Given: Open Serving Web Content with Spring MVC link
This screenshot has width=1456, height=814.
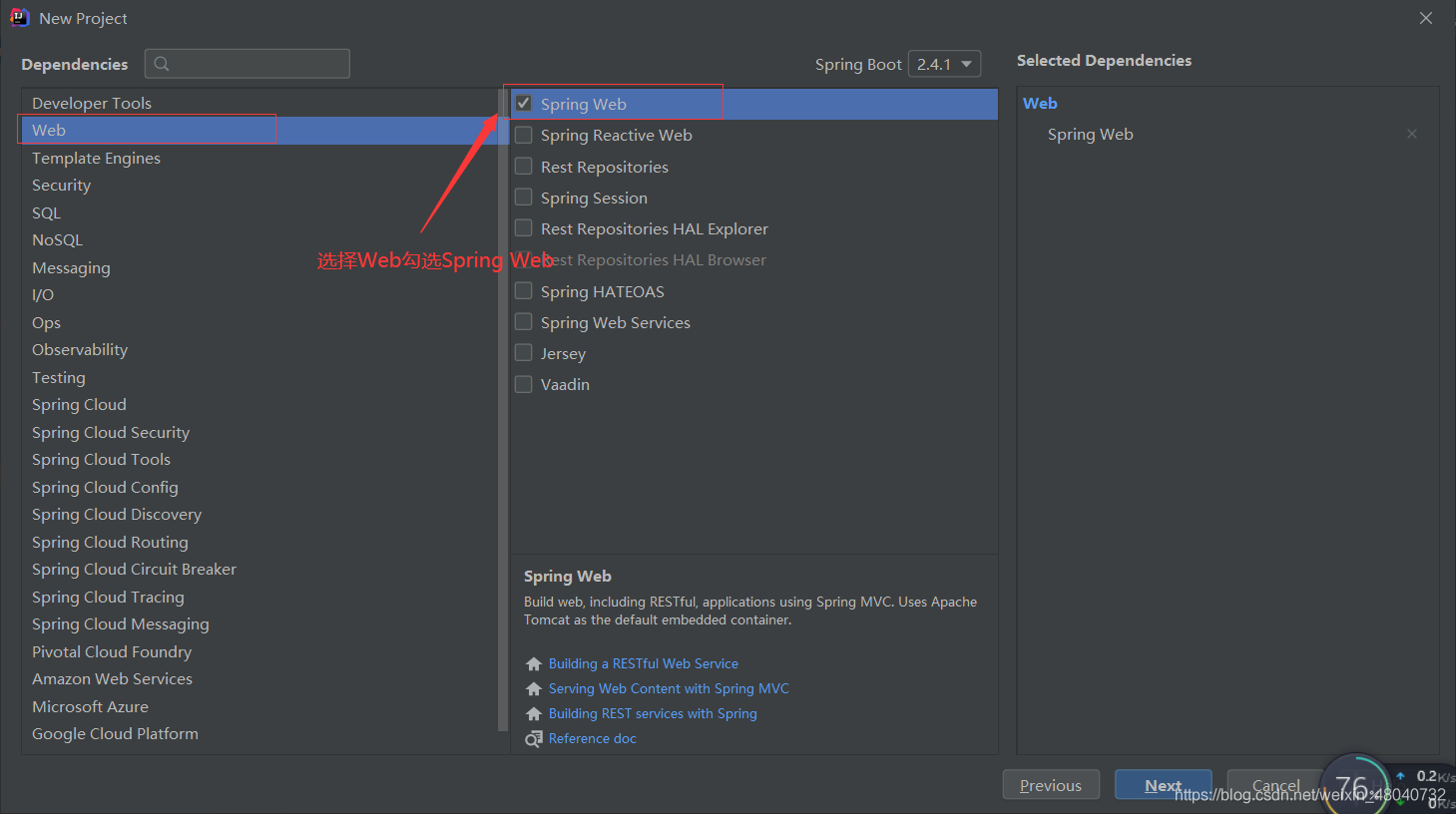Looking at the screenshot, I should [669, 689].
